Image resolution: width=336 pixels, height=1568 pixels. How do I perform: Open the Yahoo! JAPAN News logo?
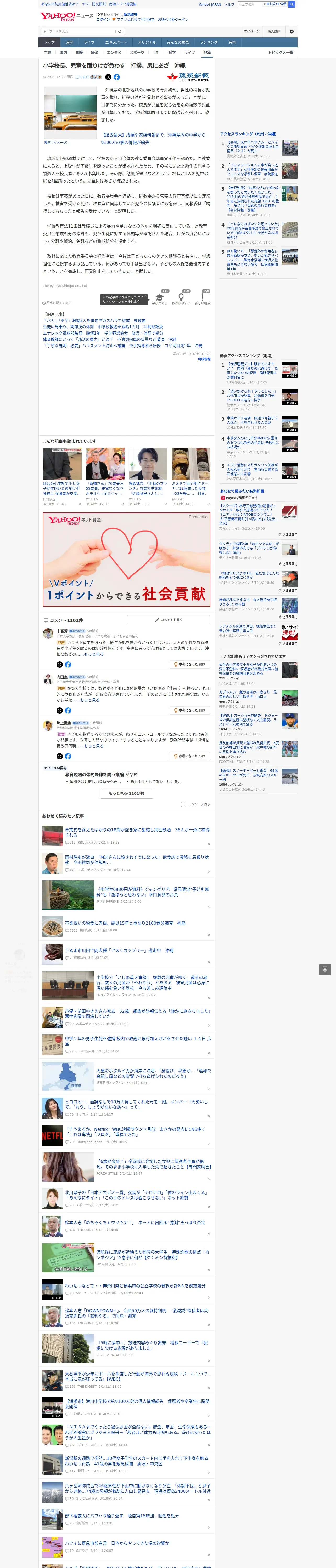click(66, 16)
